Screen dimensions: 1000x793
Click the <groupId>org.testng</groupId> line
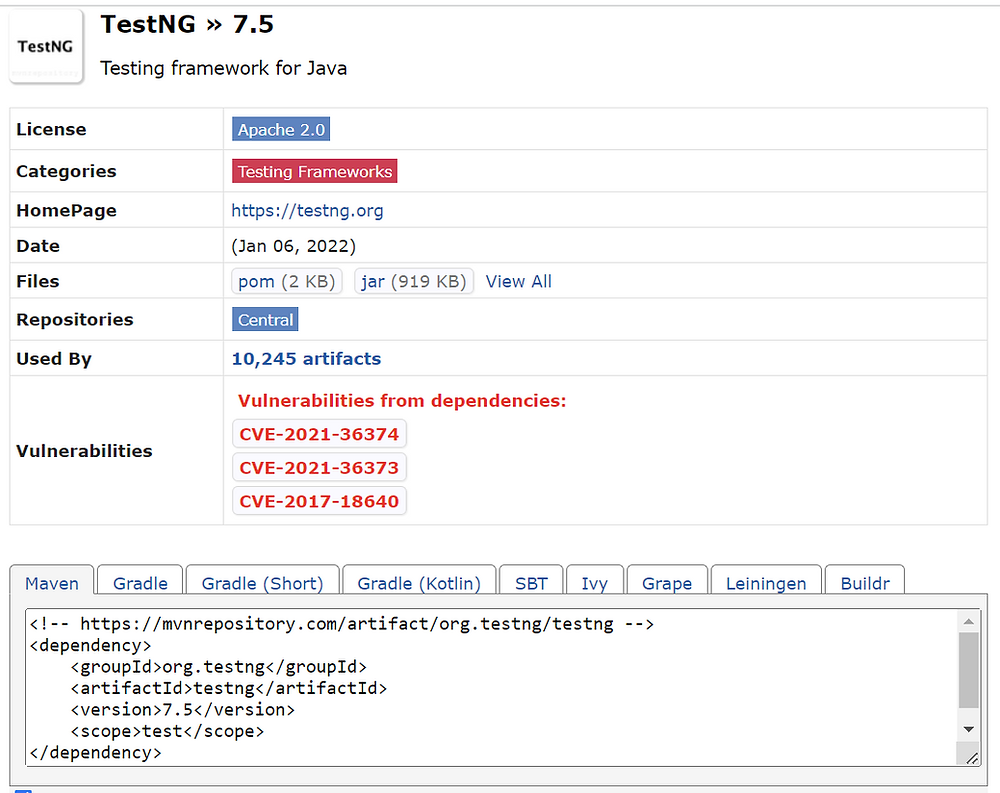click(219, 667)
